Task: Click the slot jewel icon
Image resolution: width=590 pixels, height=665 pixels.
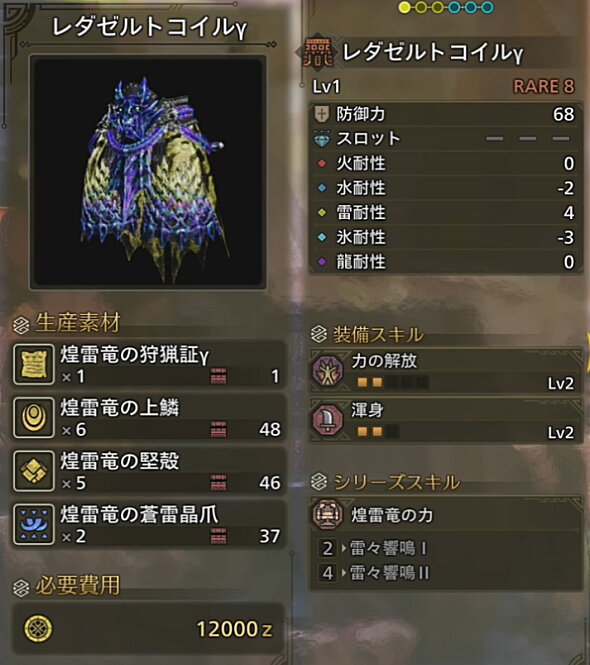Action: (x=322, y=139)
